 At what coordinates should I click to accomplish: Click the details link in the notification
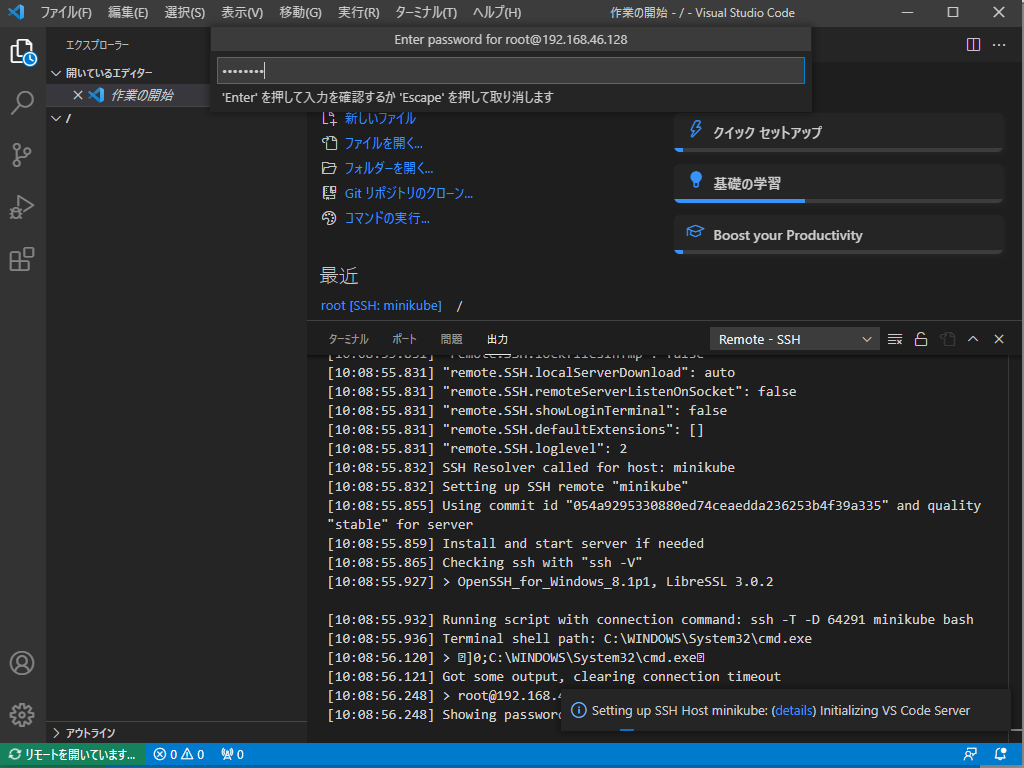click(x=794, y=710)
